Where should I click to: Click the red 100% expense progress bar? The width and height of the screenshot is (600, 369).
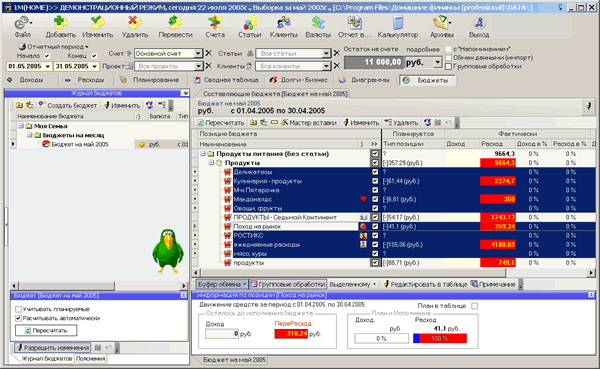point(440,338)
